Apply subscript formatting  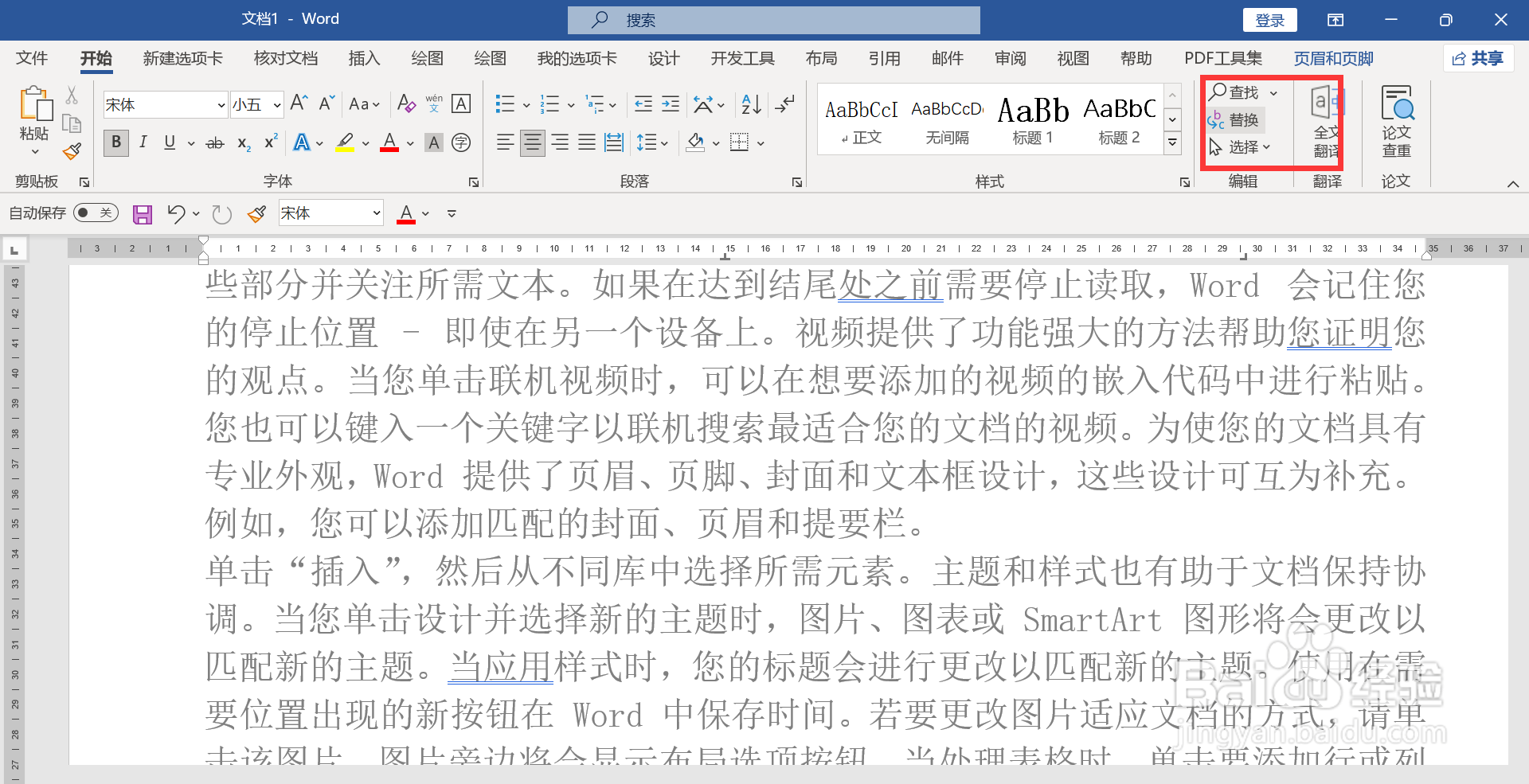[x=244, y=143]
